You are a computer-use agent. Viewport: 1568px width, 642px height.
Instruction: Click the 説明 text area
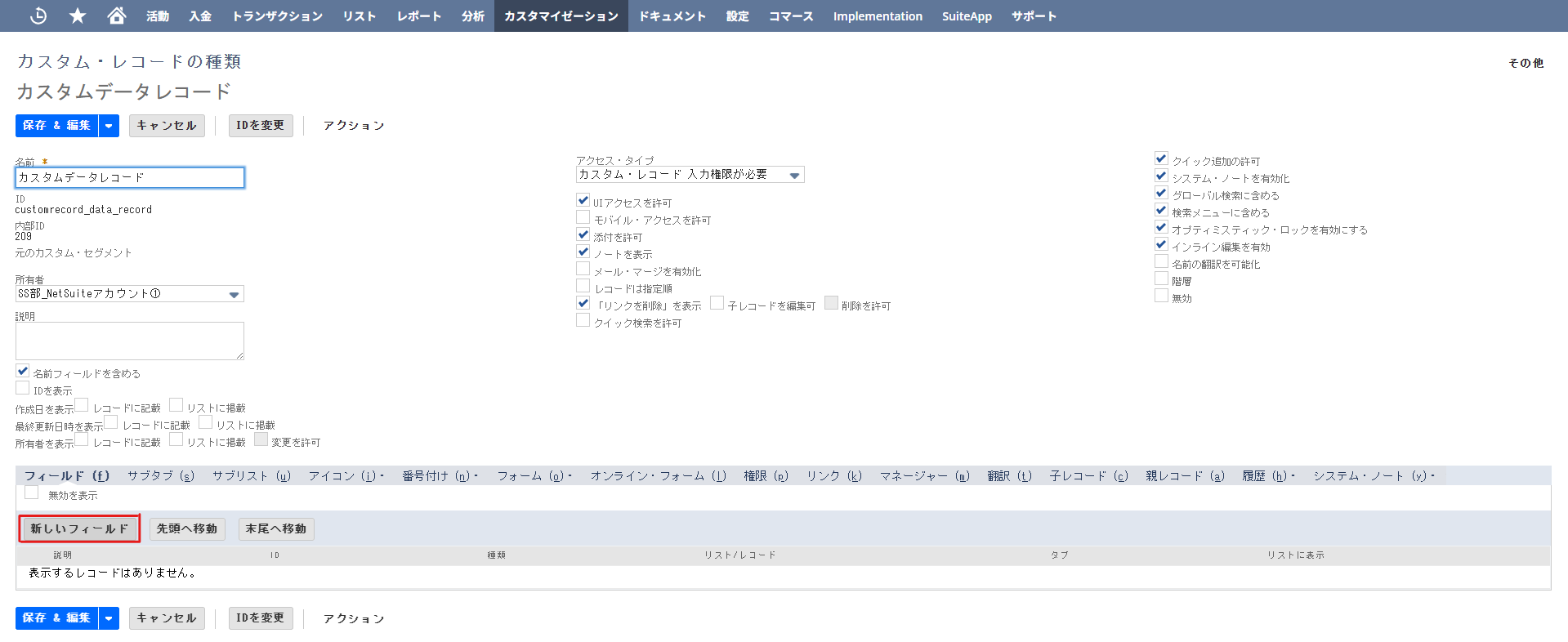(x=130, y=341)
